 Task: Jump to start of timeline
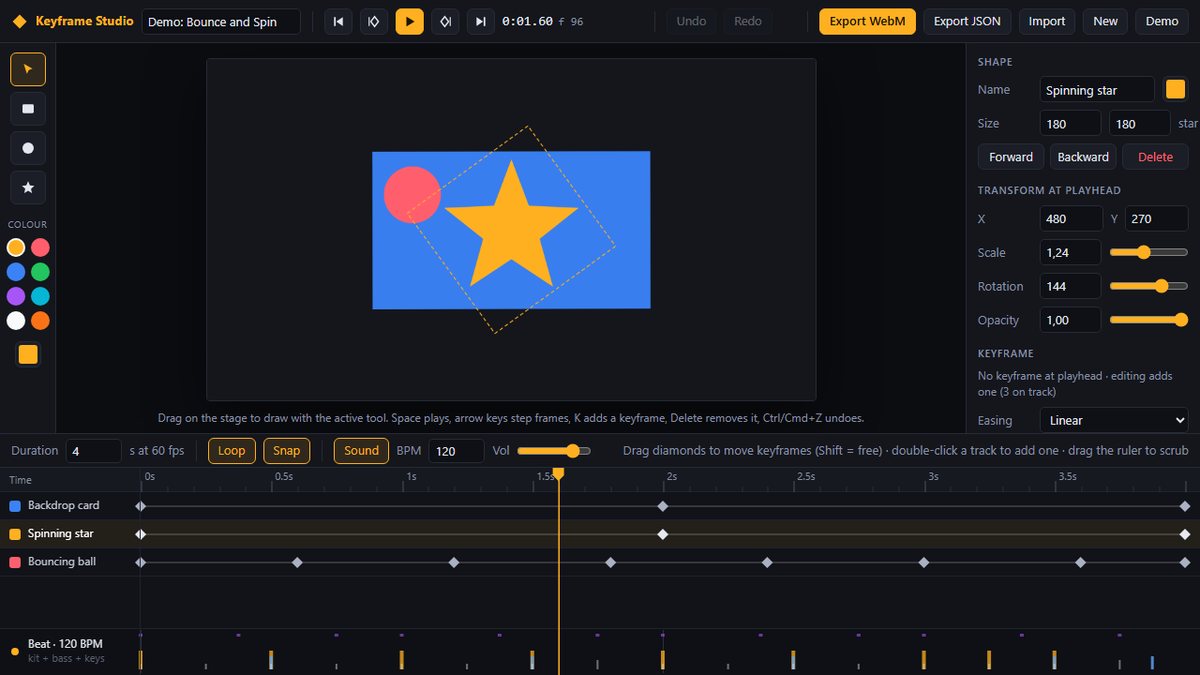tap(339, 21)
